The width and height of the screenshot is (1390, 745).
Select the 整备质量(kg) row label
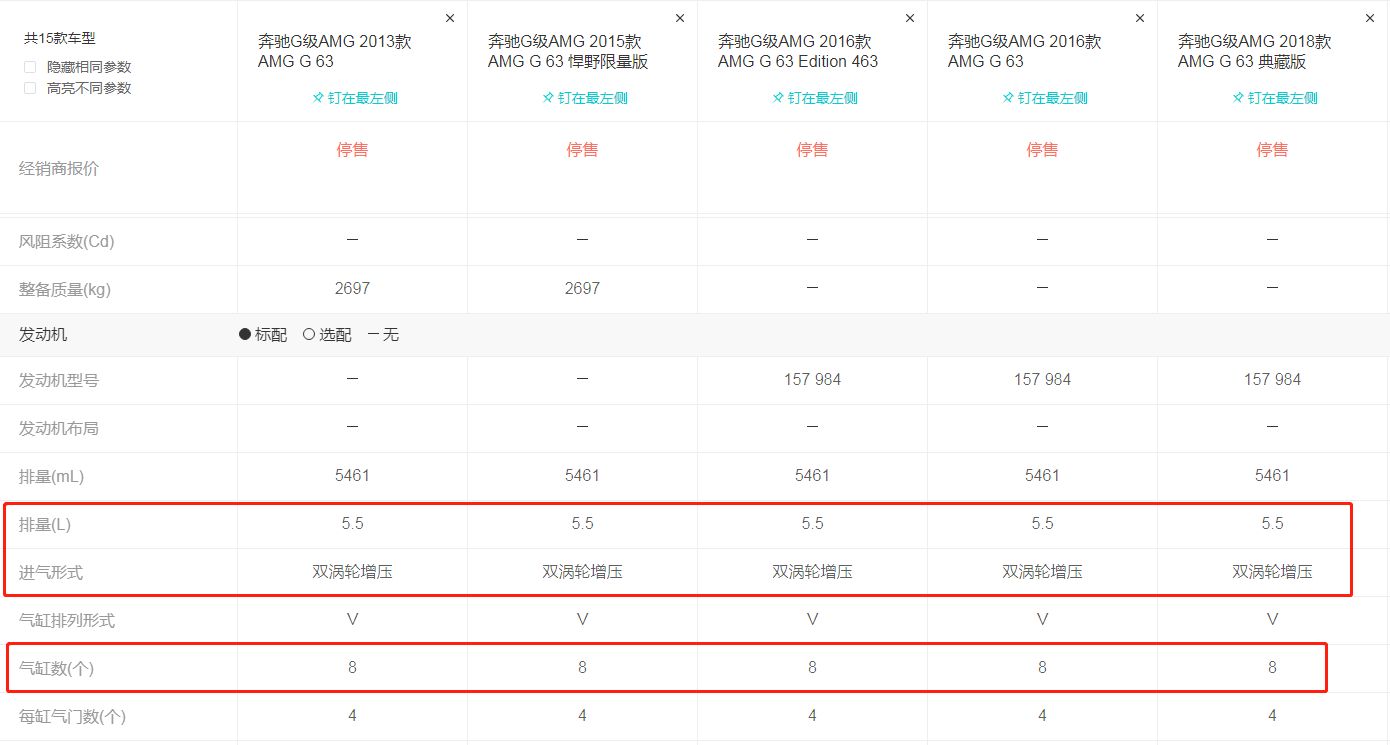pos(65,289)
